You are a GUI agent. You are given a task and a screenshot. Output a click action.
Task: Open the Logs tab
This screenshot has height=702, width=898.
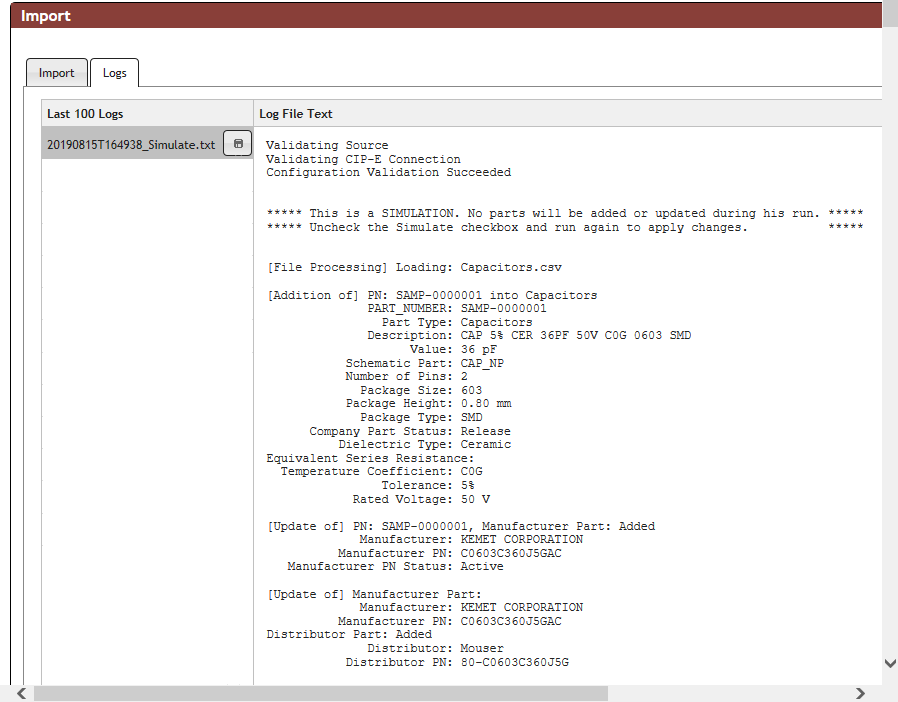click(114, 72)
